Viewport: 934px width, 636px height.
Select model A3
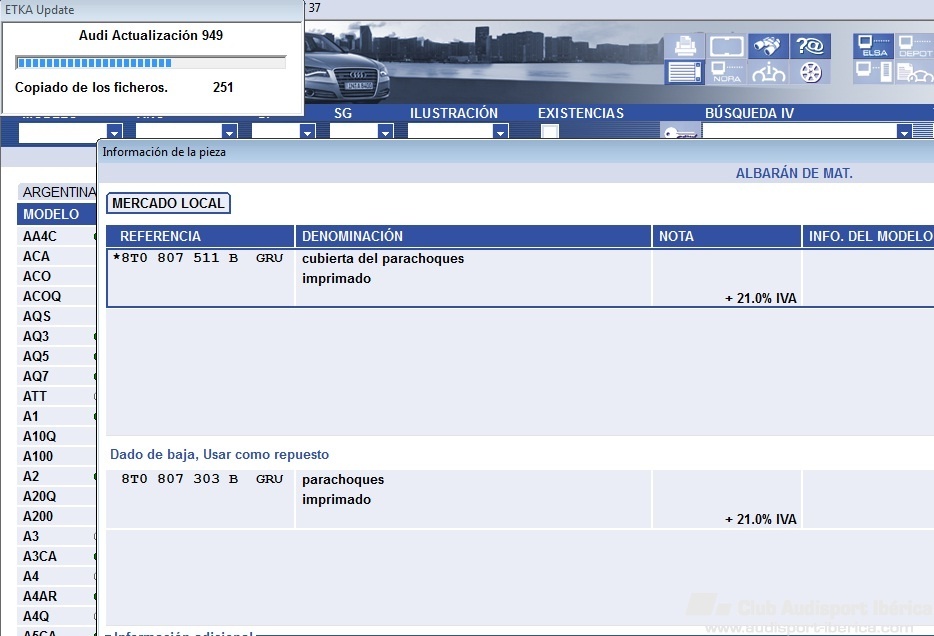[57, 537]
